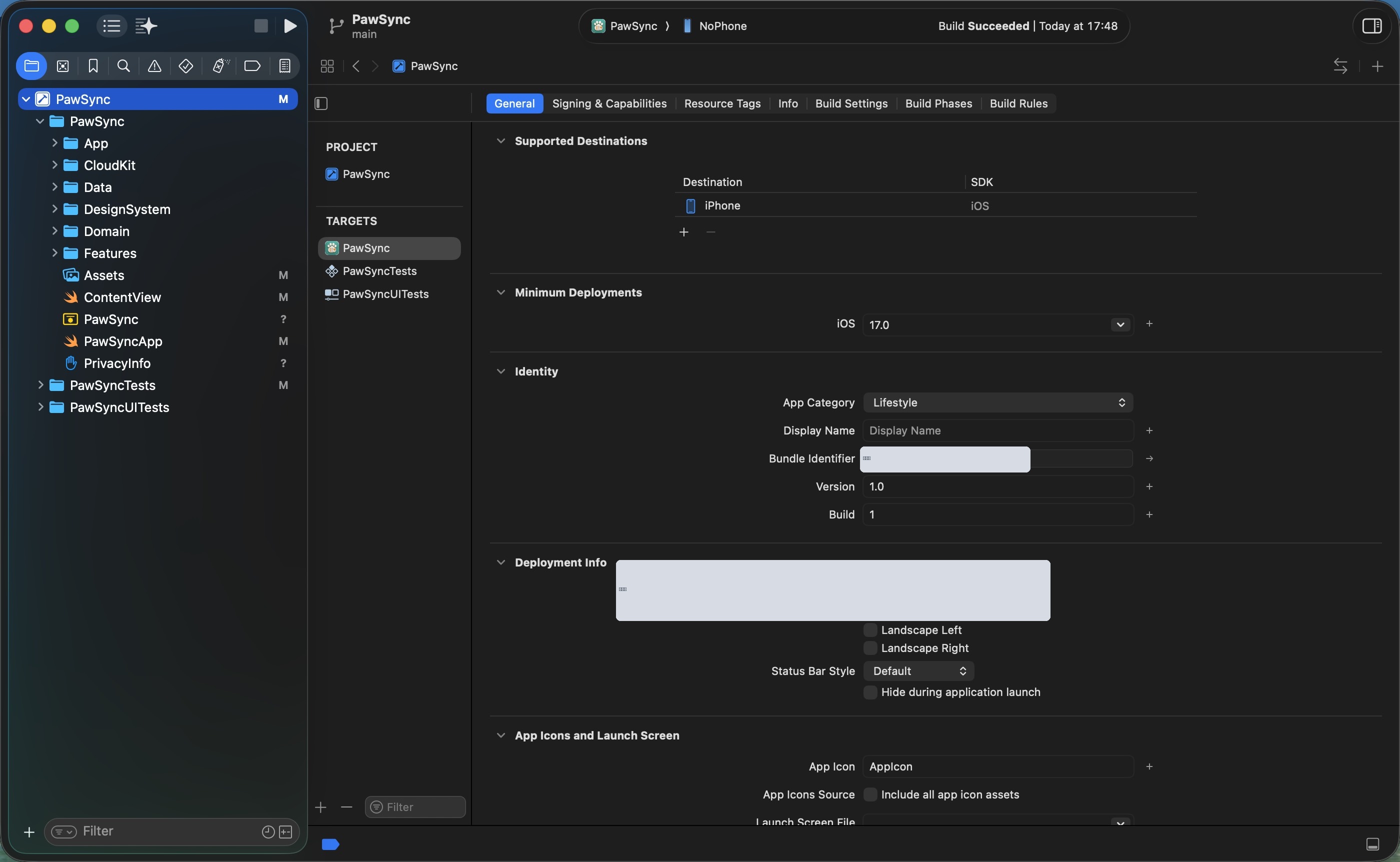Add a new editor with plus icon
This screenshot has height=862, width=1400.
tap(1378, 66)
